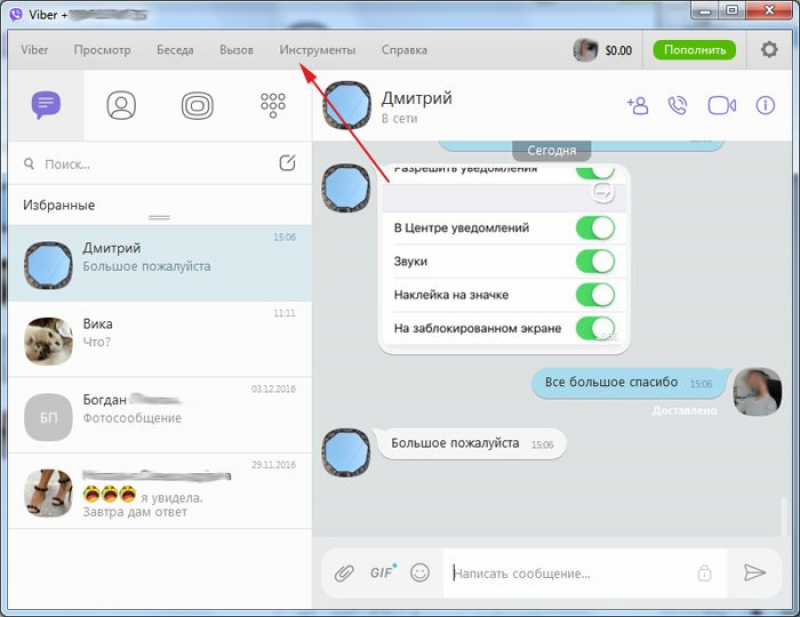Open the emoji picker
The height and width of the screenshot is (617, 800).
(x=420, y=572)
